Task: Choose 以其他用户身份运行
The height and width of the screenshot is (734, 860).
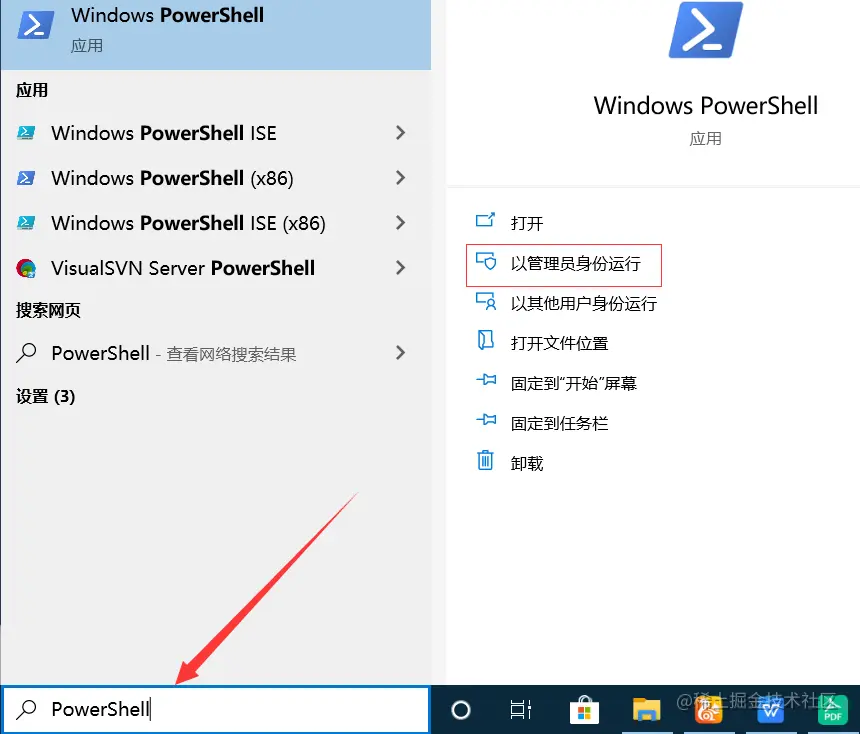Action: click(566, 303)
